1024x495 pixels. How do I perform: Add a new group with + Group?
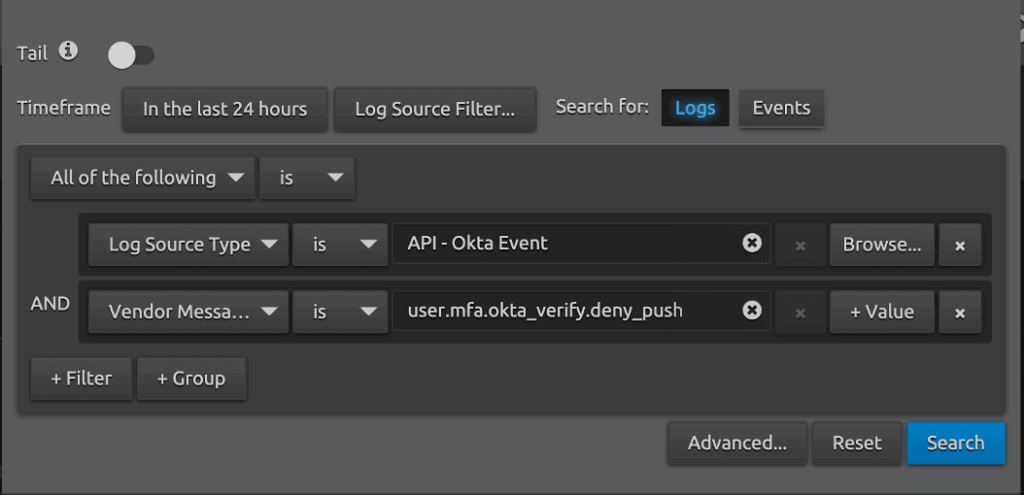191,379
